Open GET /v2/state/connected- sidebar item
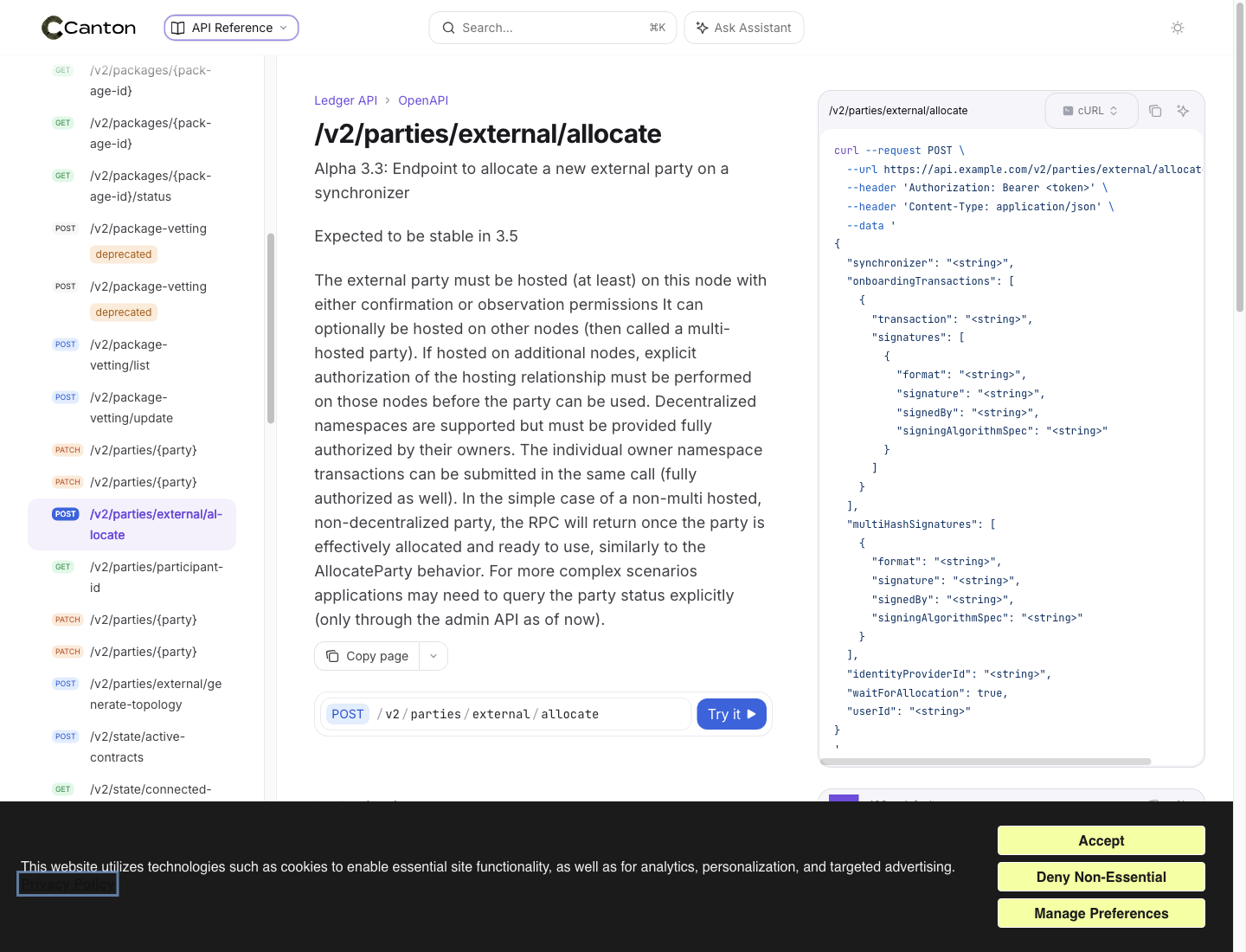Viewport: 1246px width, 952px height. point(132,789)
